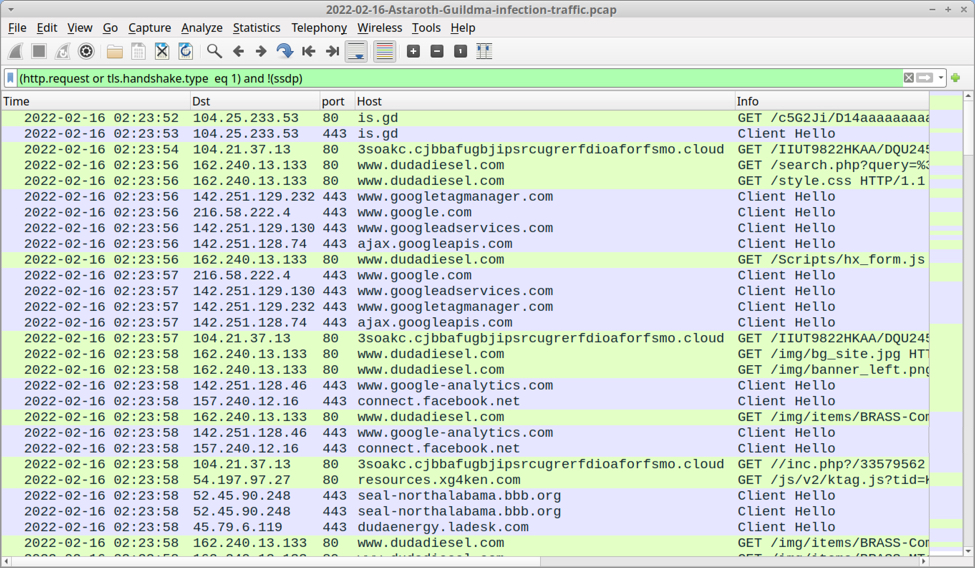Image resolution: width=975 pixels, height=568 pixels.
Task: Toggle packet list colorization
Action: (x=384, y=51)
